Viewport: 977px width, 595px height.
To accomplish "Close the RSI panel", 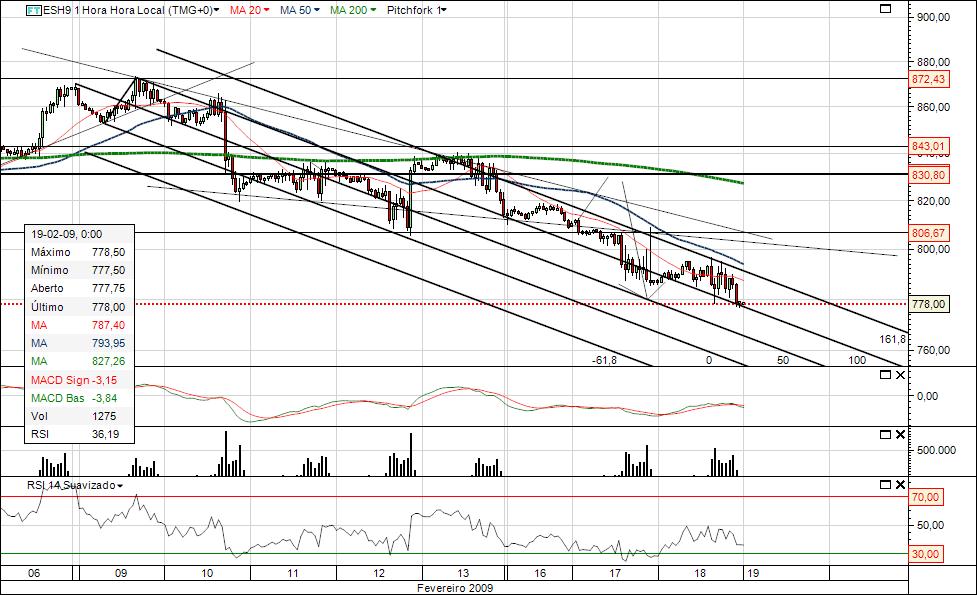I will point(900,485).
